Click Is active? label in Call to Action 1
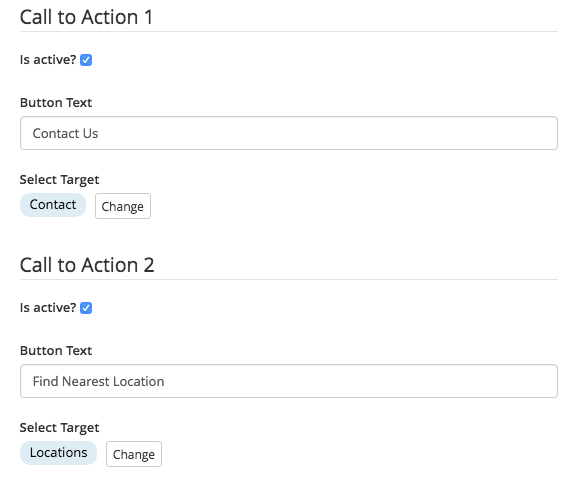The image size is (581, 489). pos(48,60)
